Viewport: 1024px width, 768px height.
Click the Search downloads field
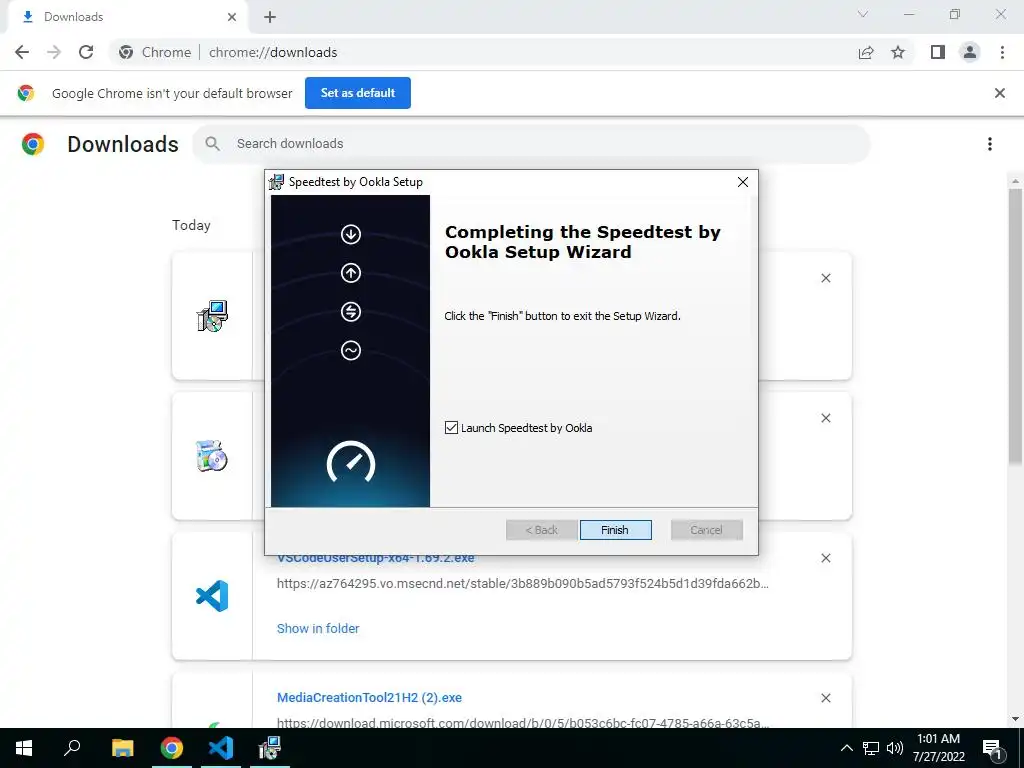click(x=532, y=144)
